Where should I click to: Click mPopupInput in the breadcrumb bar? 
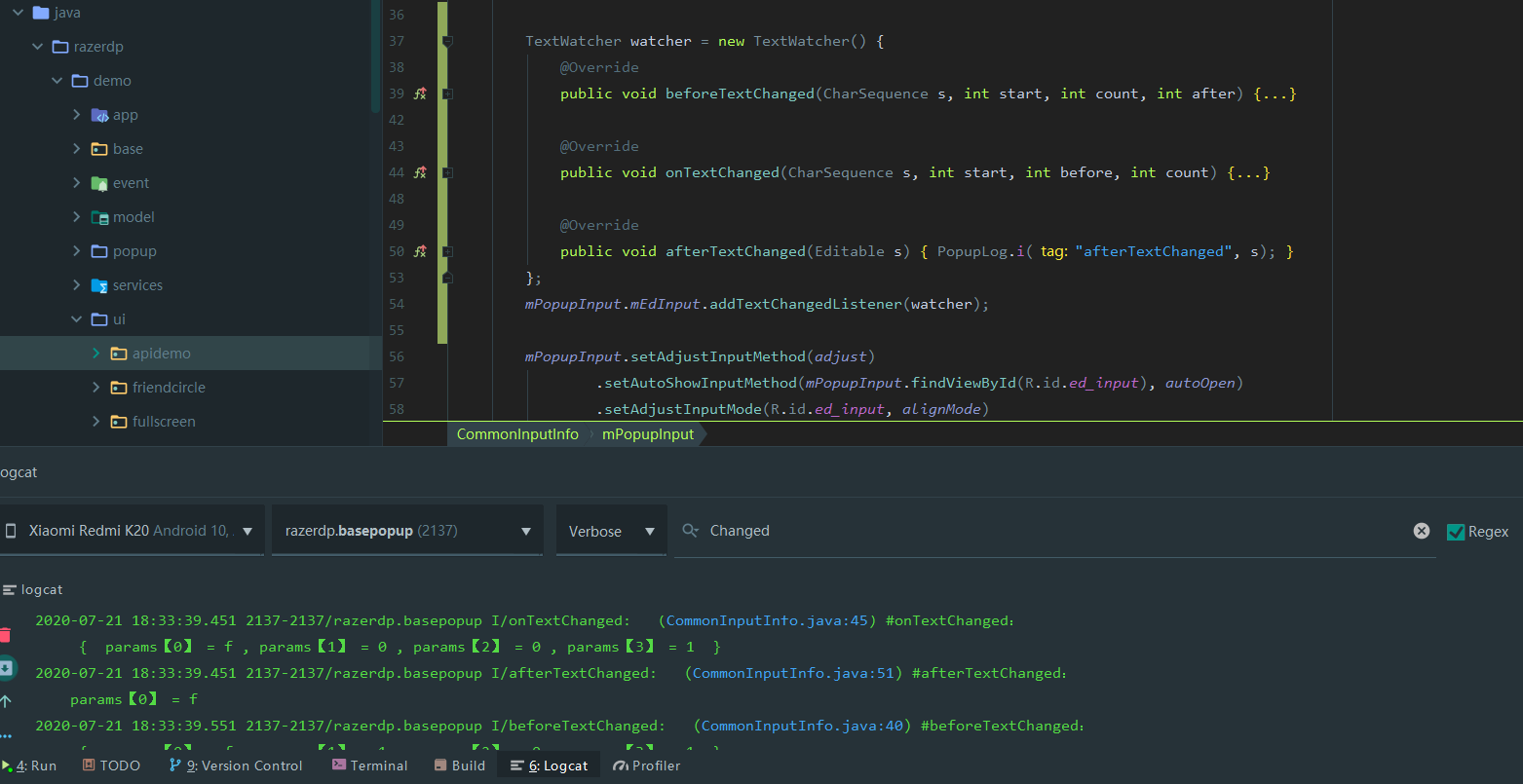(647, 434)
